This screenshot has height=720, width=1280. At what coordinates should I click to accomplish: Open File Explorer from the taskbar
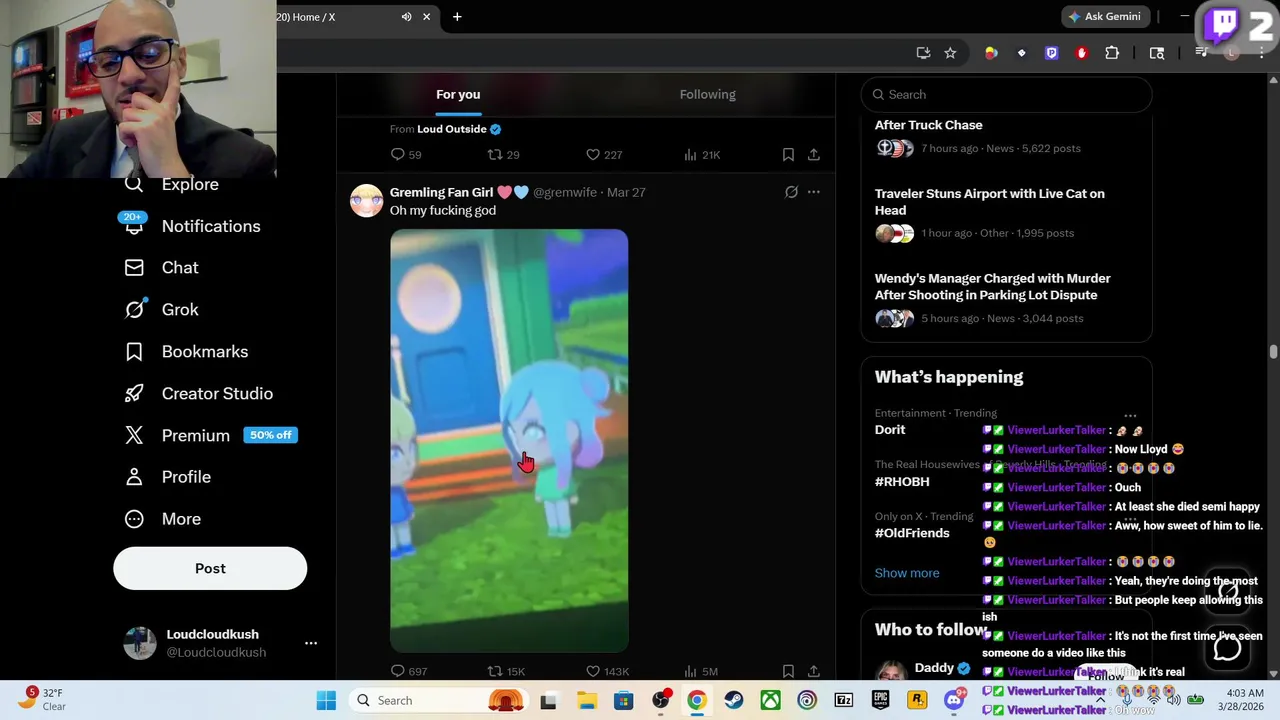(x=586, y=701)
